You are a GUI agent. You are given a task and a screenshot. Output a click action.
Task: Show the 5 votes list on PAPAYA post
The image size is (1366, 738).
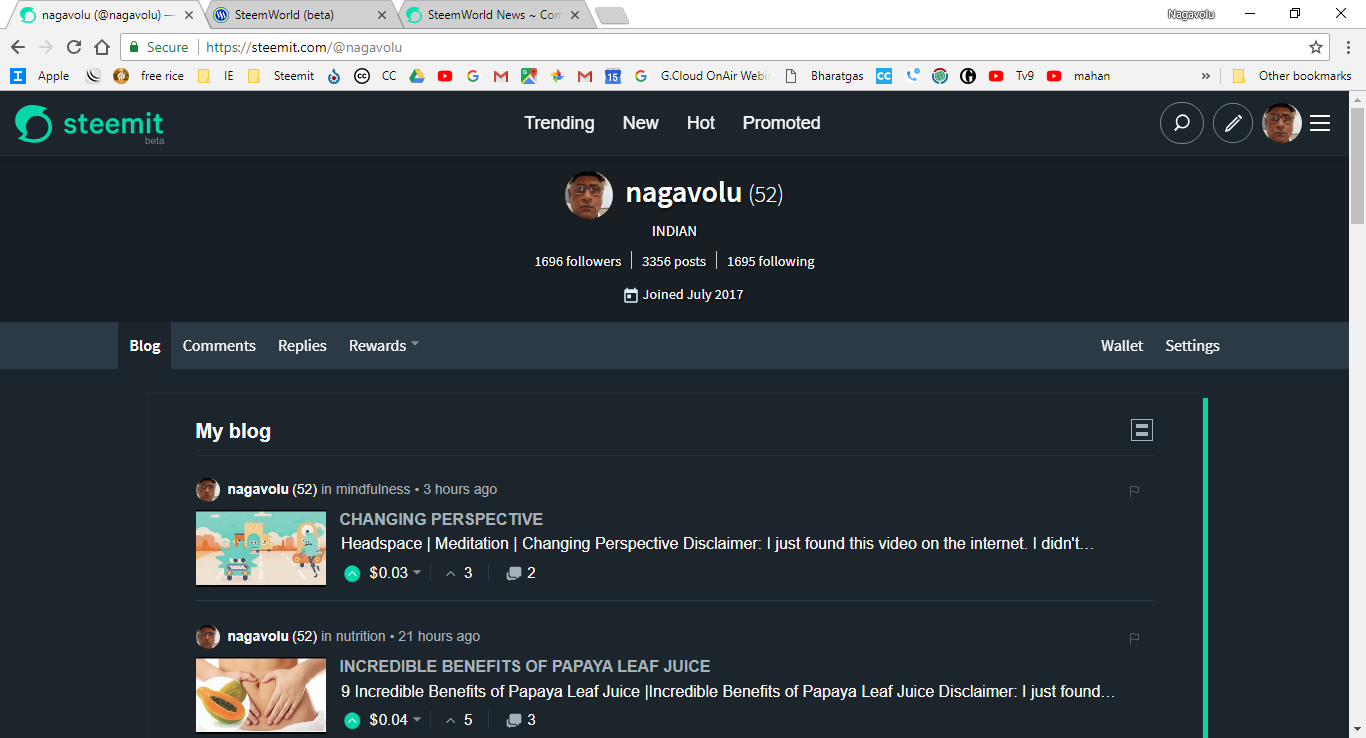(459, 720)
